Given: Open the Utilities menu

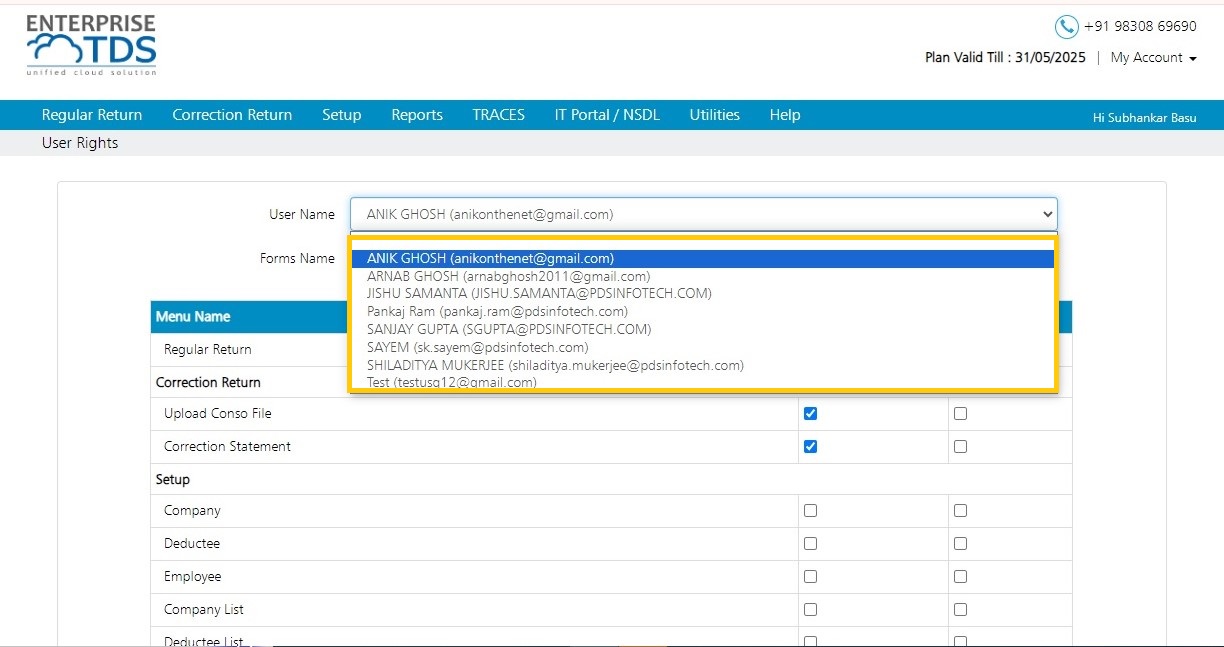Looking at the screenshot, I should pos(714,115).
